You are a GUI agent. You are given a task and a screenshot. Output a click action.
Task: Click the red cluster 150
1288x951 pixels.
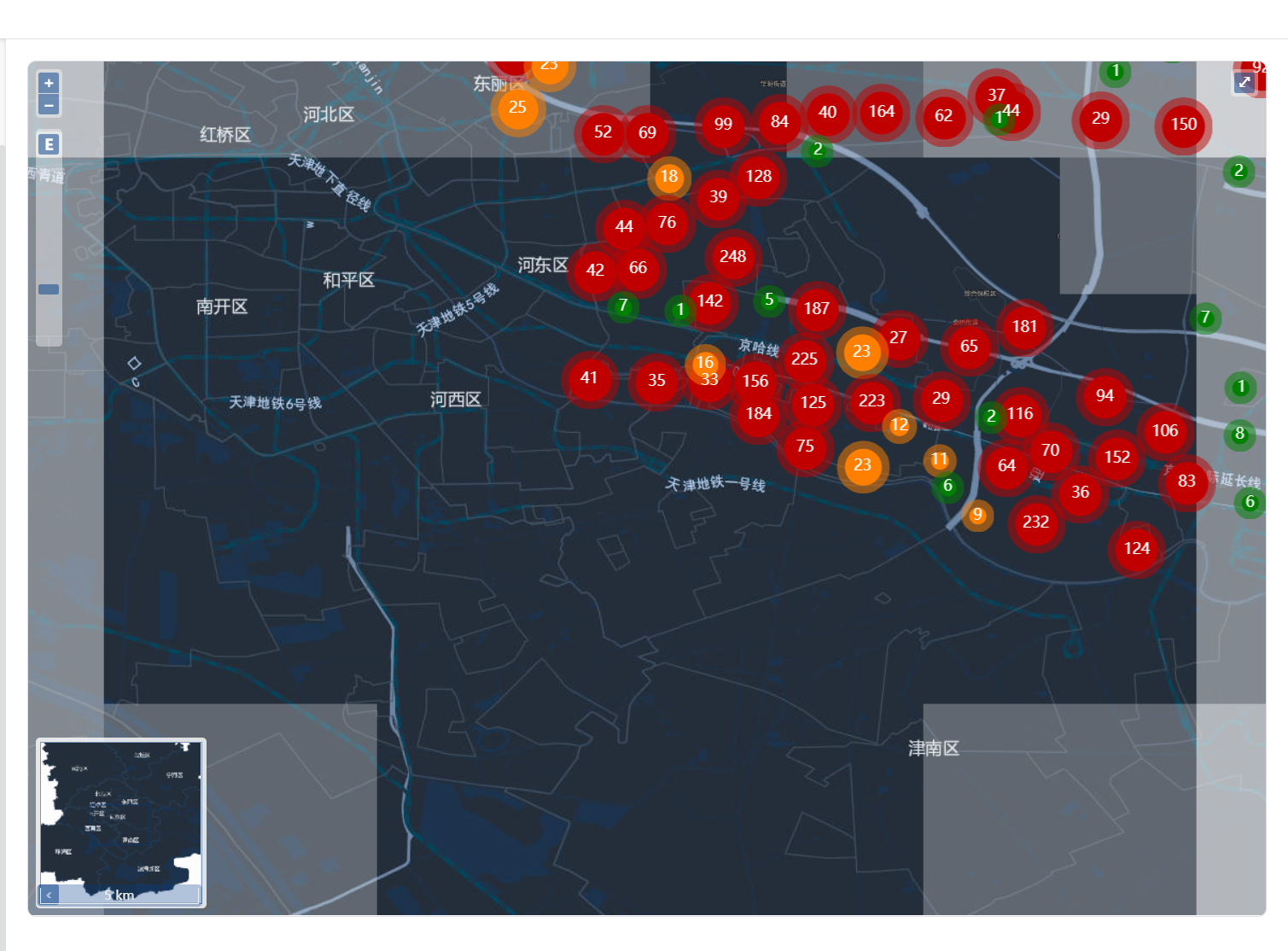1183,124
